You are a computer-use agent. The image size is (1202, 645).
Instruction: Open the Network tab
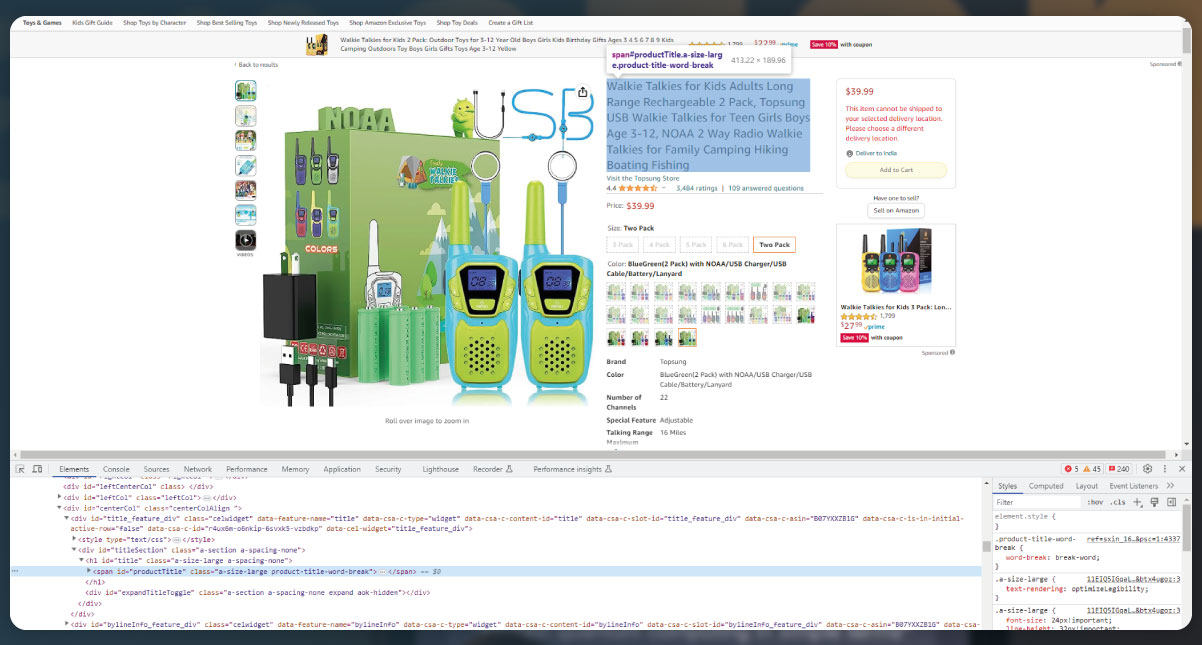pos(197,469)
